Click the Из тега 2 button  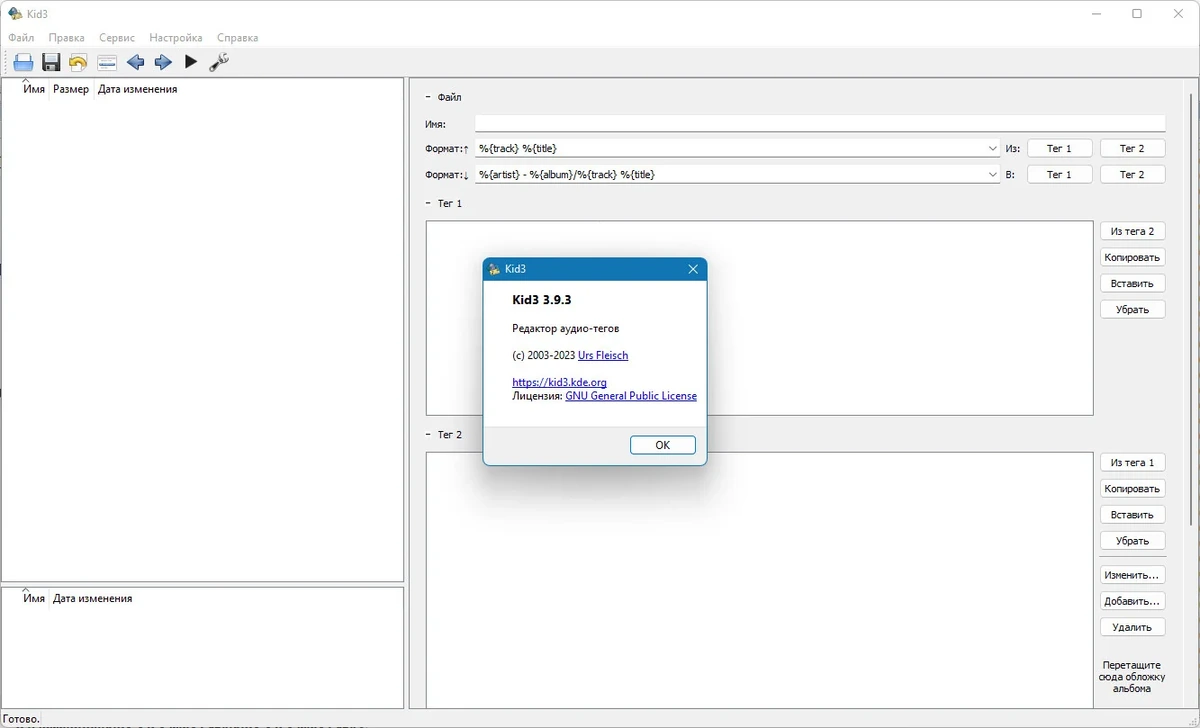1132,231
